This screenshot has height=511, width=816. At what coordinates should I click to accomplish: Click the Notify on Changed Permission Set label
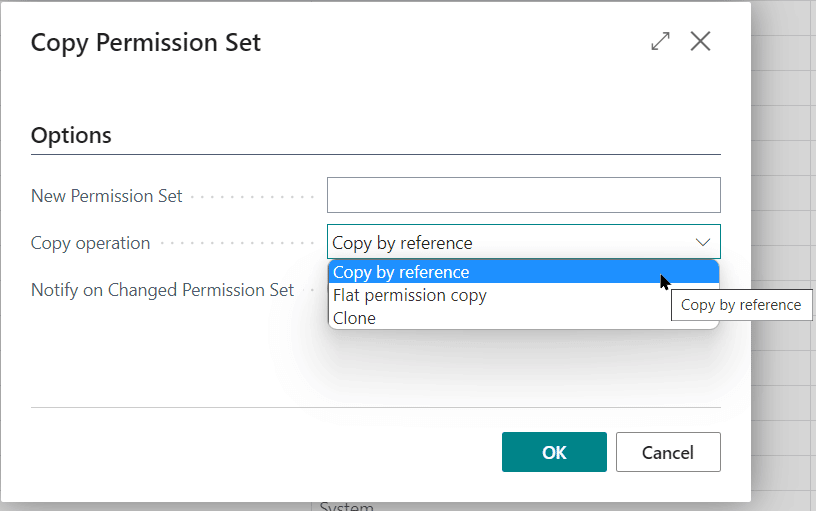tap(162, 290)
